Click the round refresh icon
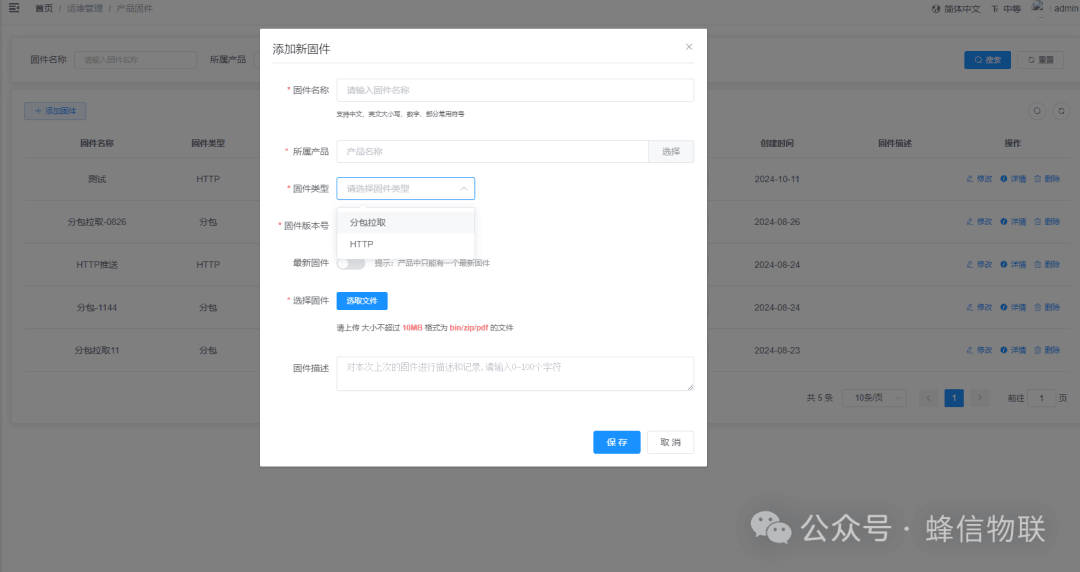Viewport: 1080px width, 572px height. coord(1061,111)
